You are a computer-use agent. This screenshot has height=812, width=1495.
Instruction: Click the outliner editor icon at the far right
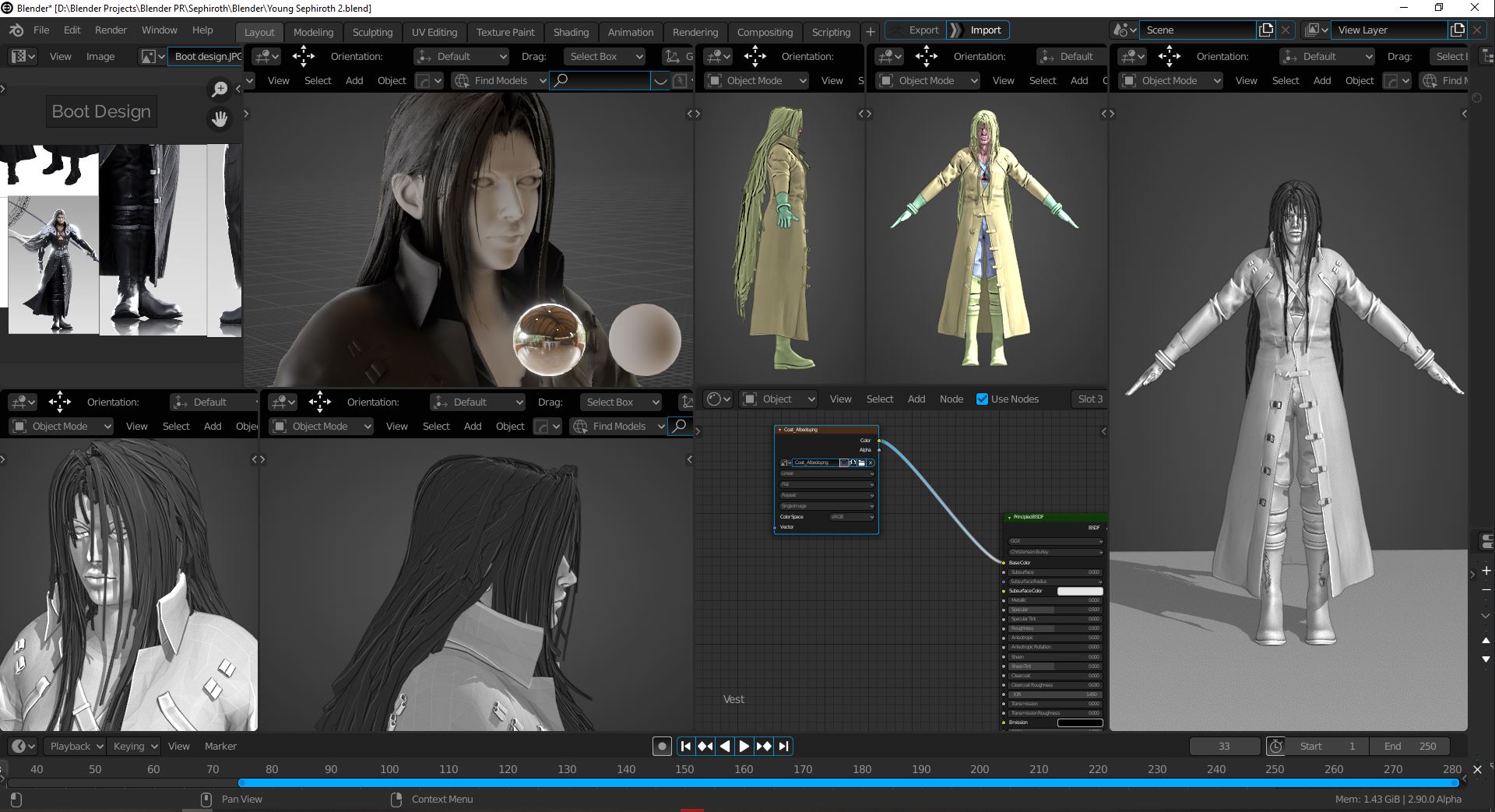point(1486,56)
